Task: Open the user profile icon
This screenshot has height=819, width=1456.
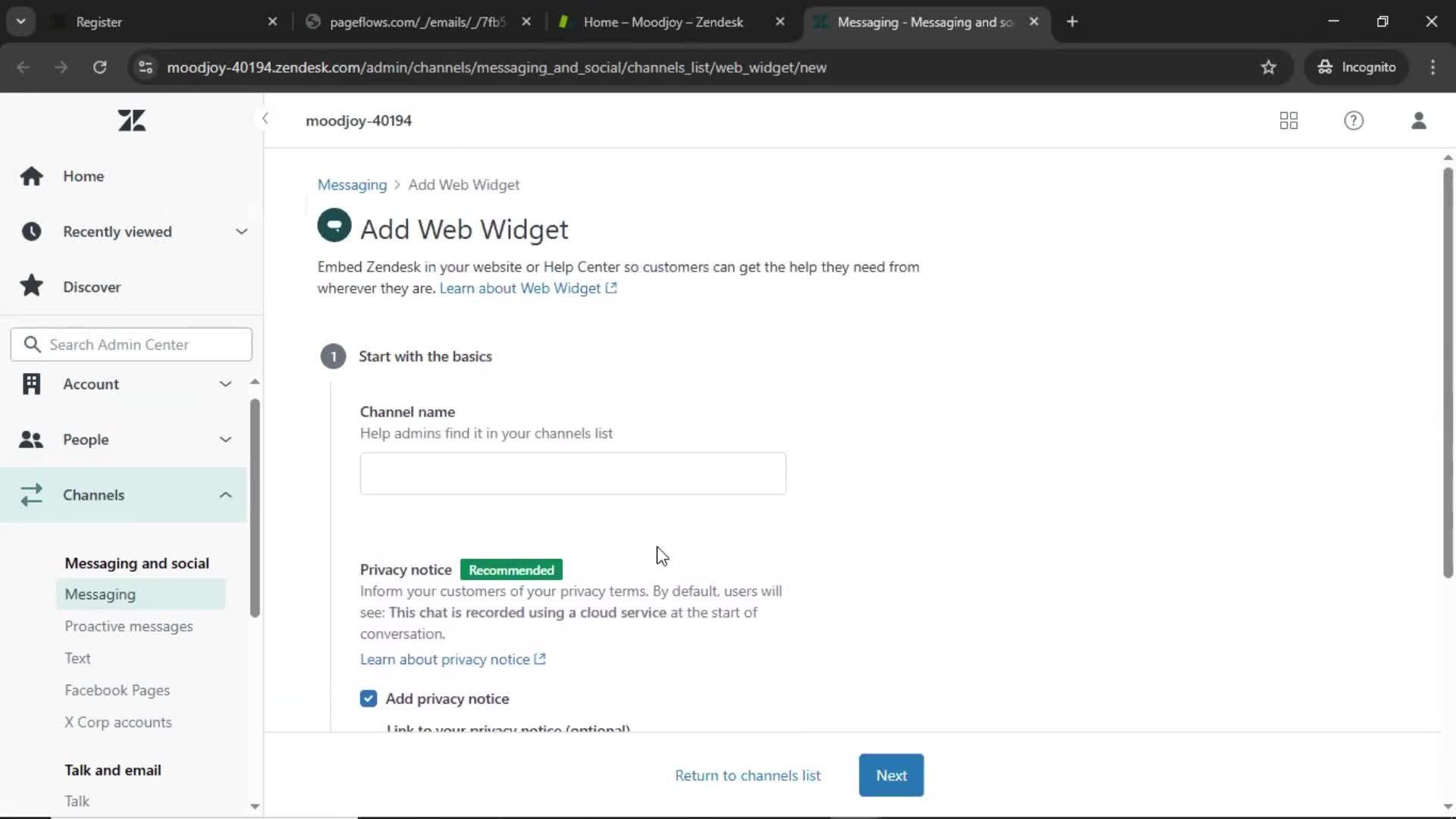Action: [1419, 121]
